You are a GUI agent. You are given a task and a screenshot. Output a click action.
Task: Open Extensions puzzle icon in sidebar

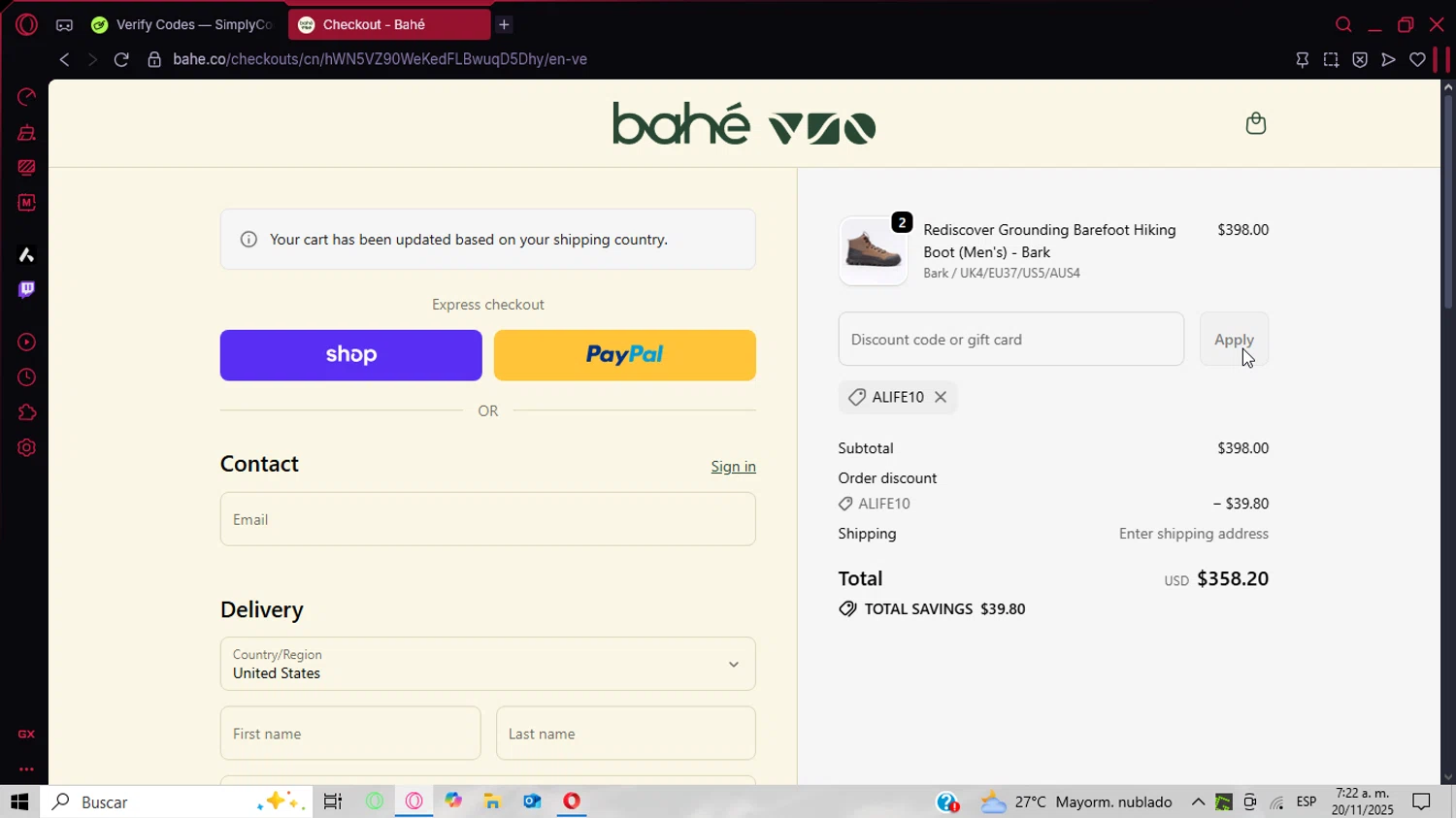26,412
